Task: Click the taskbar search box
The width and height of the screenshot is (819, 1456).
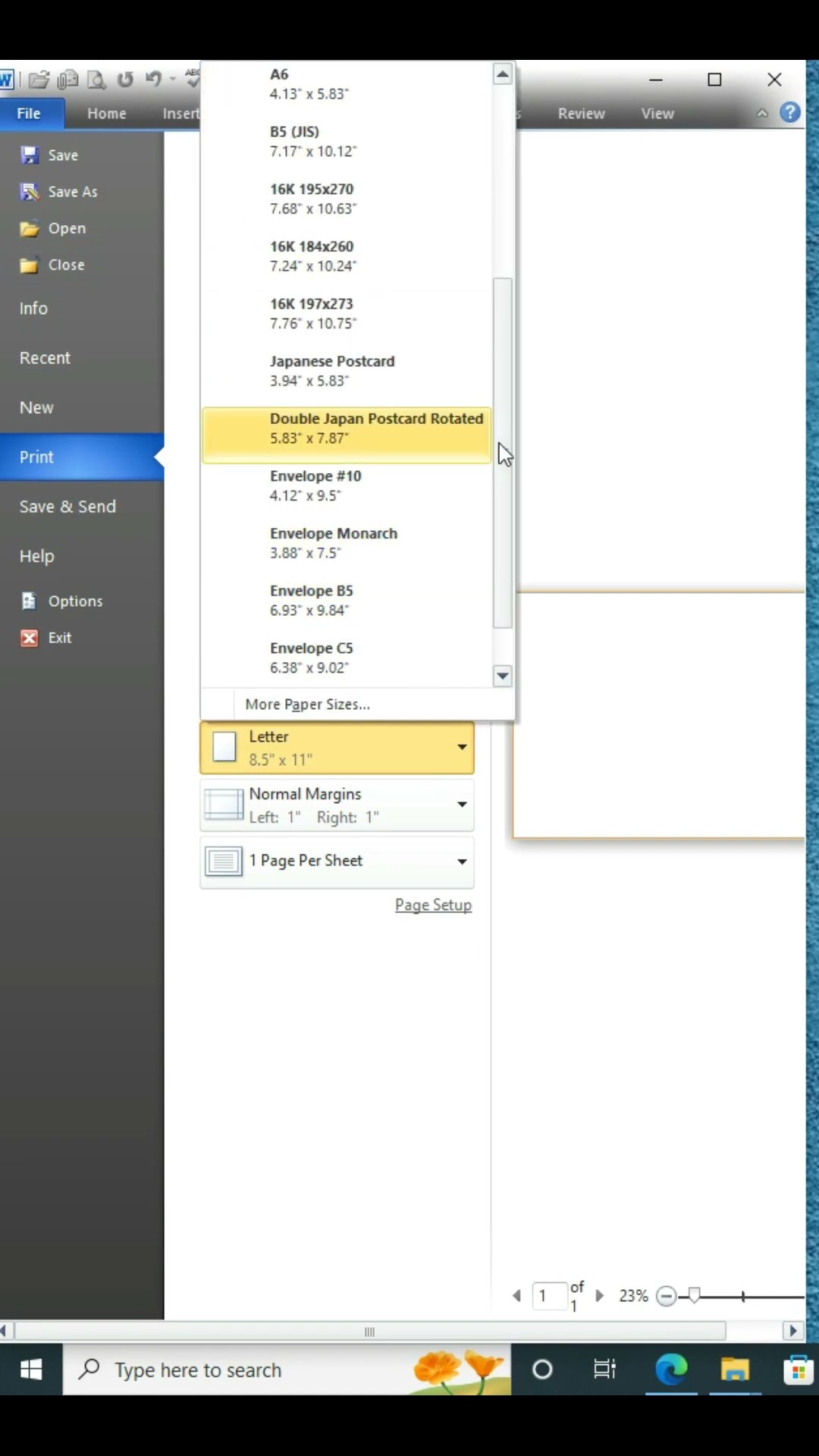Action: (287, 1370)
